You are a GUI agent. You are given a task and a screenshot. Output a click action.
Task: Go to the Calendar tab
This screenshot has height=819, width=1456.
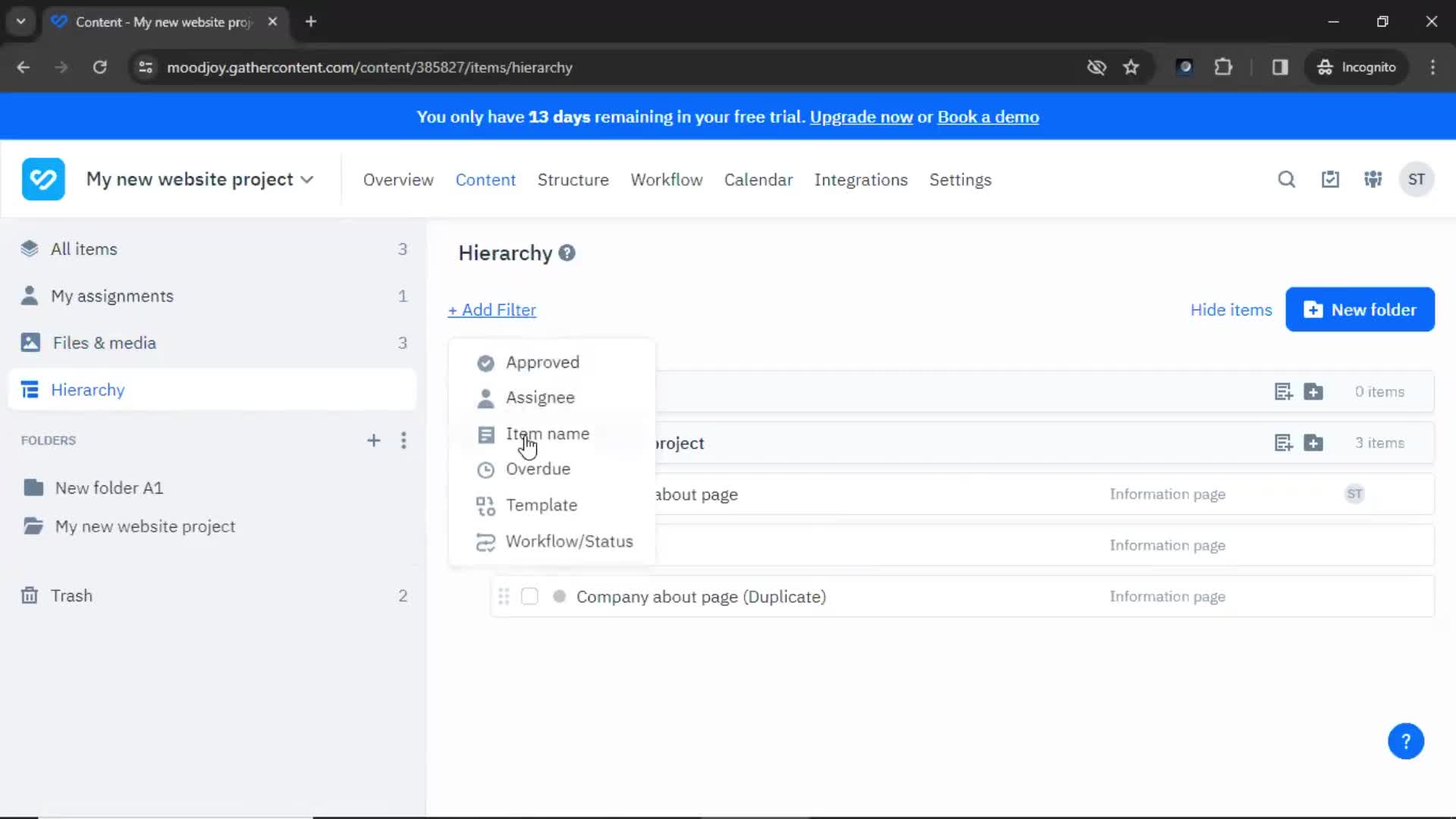(x=758, y=180)
